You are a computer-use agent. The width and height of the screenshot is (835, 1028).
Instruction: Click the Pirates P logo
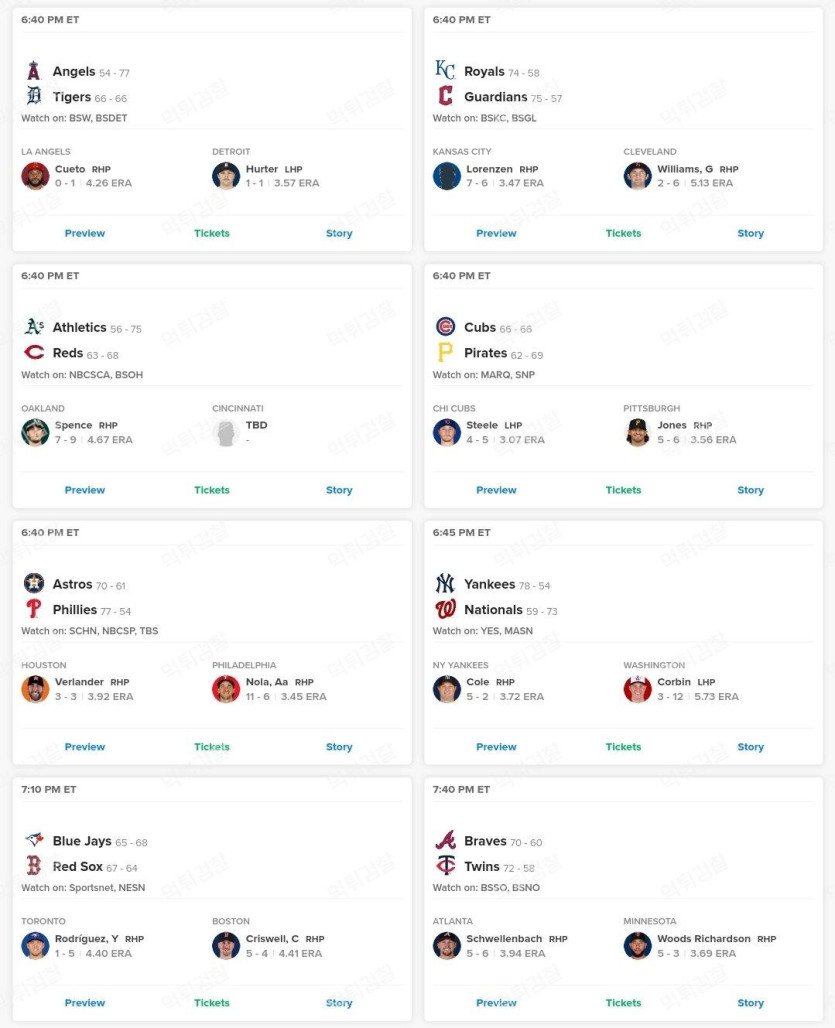[x=445, y=352]
